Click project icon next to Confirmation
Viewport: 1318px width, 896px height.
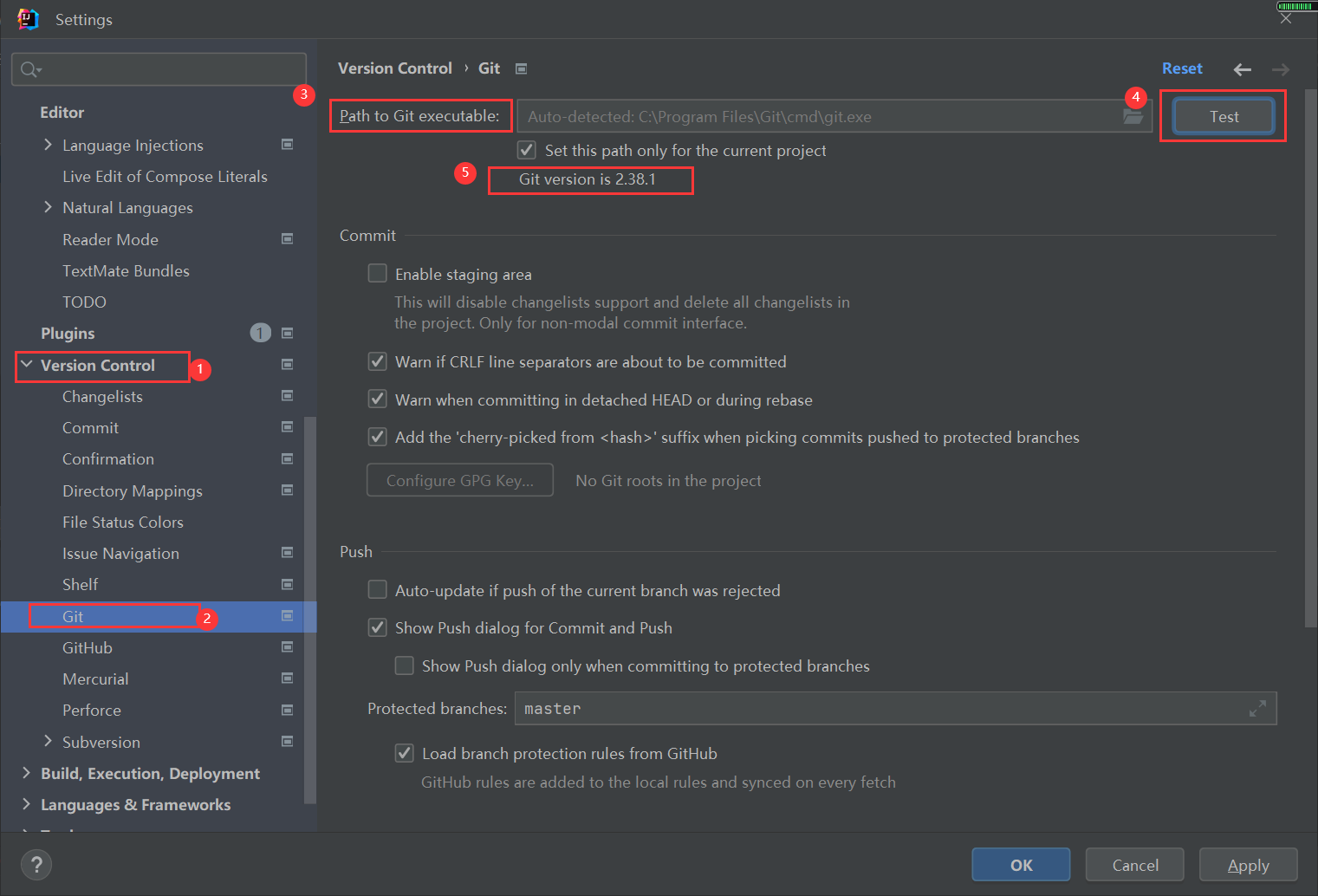click(x=287, y=458)
